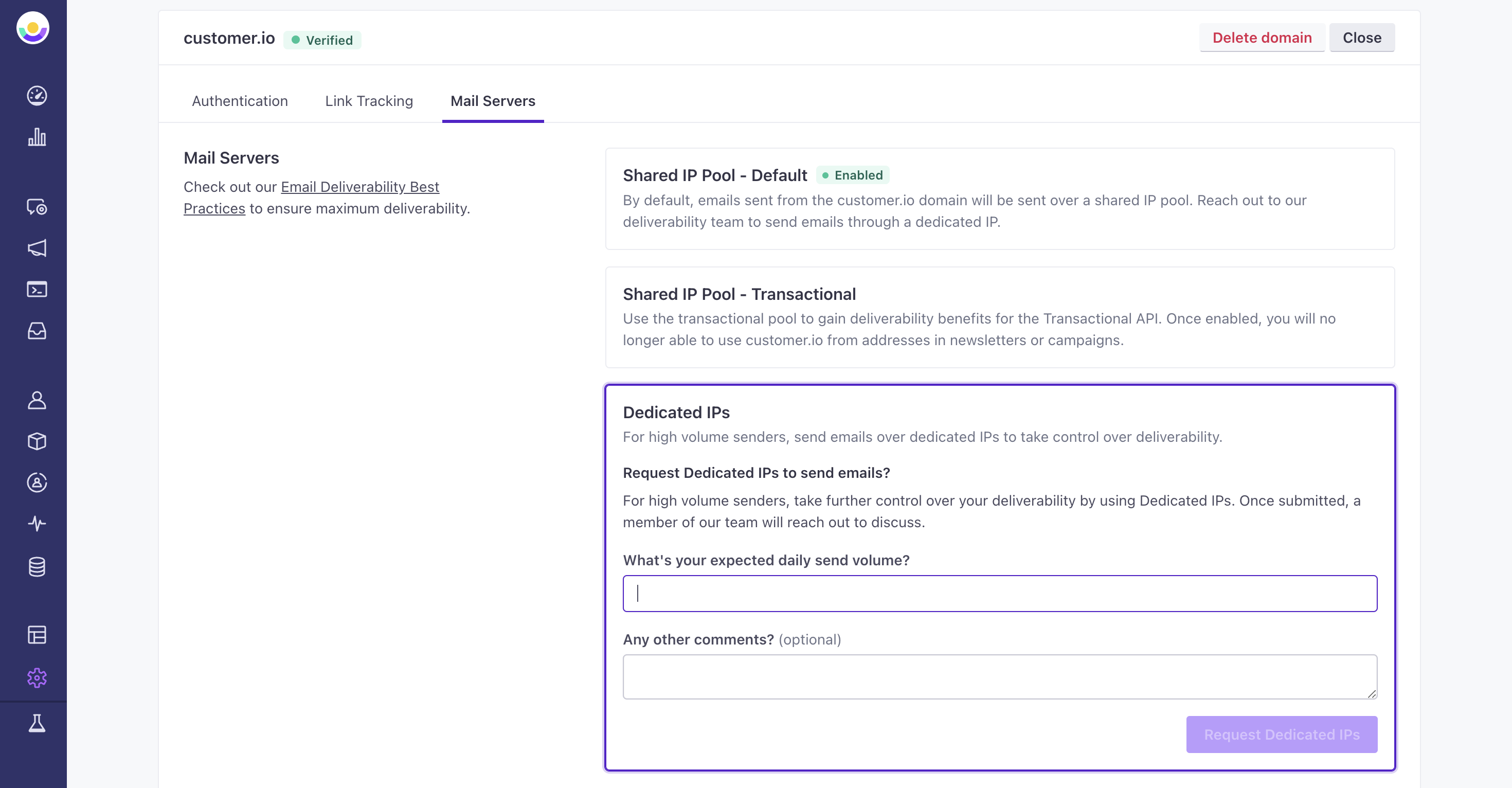Open the People person icon
This screenshot has height=788, width=1512.
37,400
